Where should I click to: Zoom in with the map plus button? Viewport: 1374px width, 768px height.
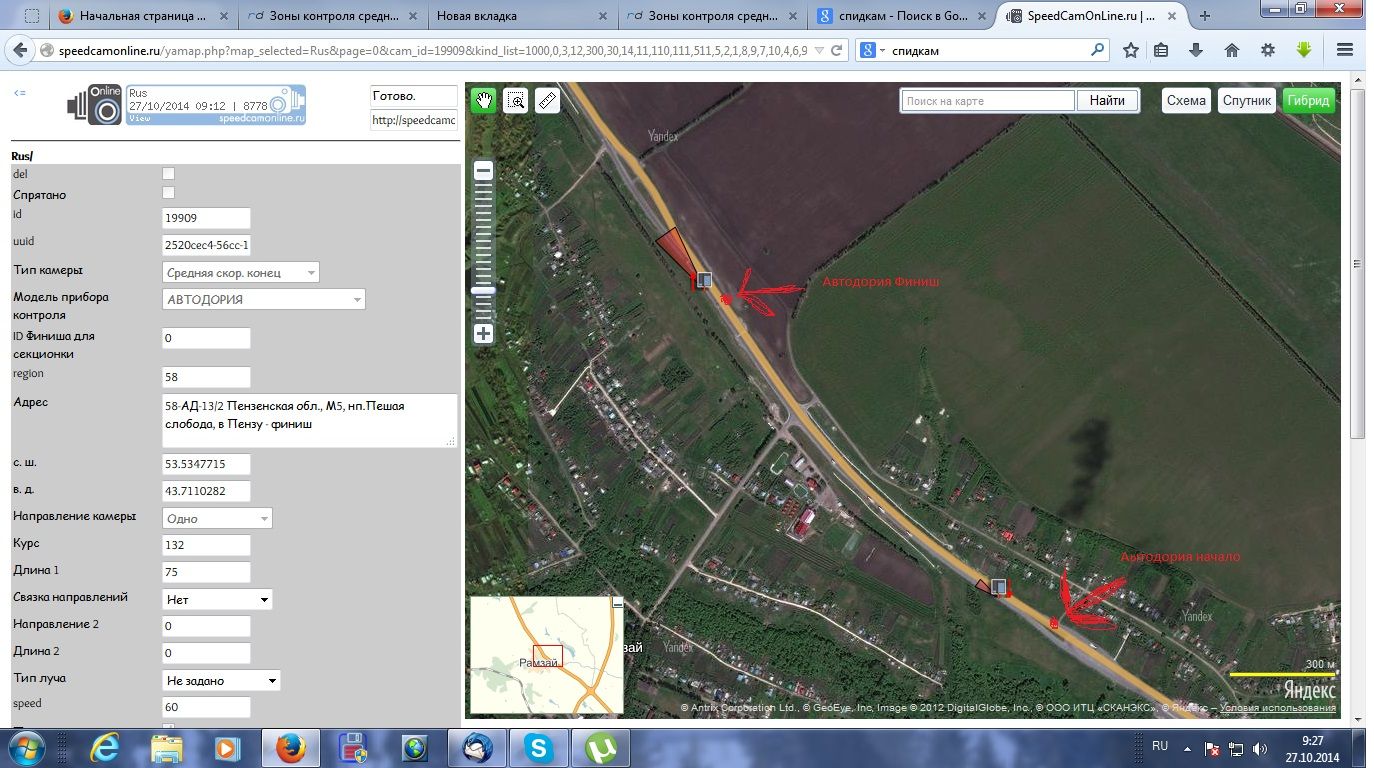(x=483, y=334)
